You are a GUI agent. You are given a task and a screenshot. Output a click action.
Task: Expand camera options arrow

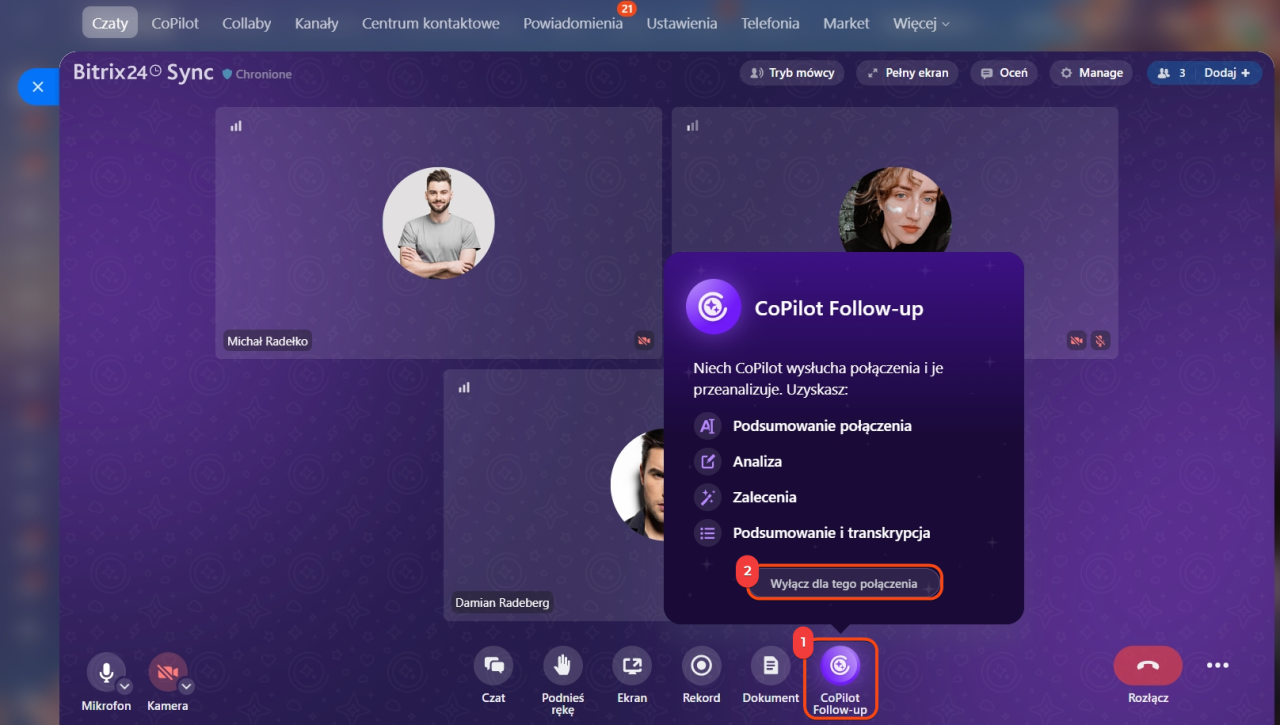pyautogui.click(x=186, y=686)
